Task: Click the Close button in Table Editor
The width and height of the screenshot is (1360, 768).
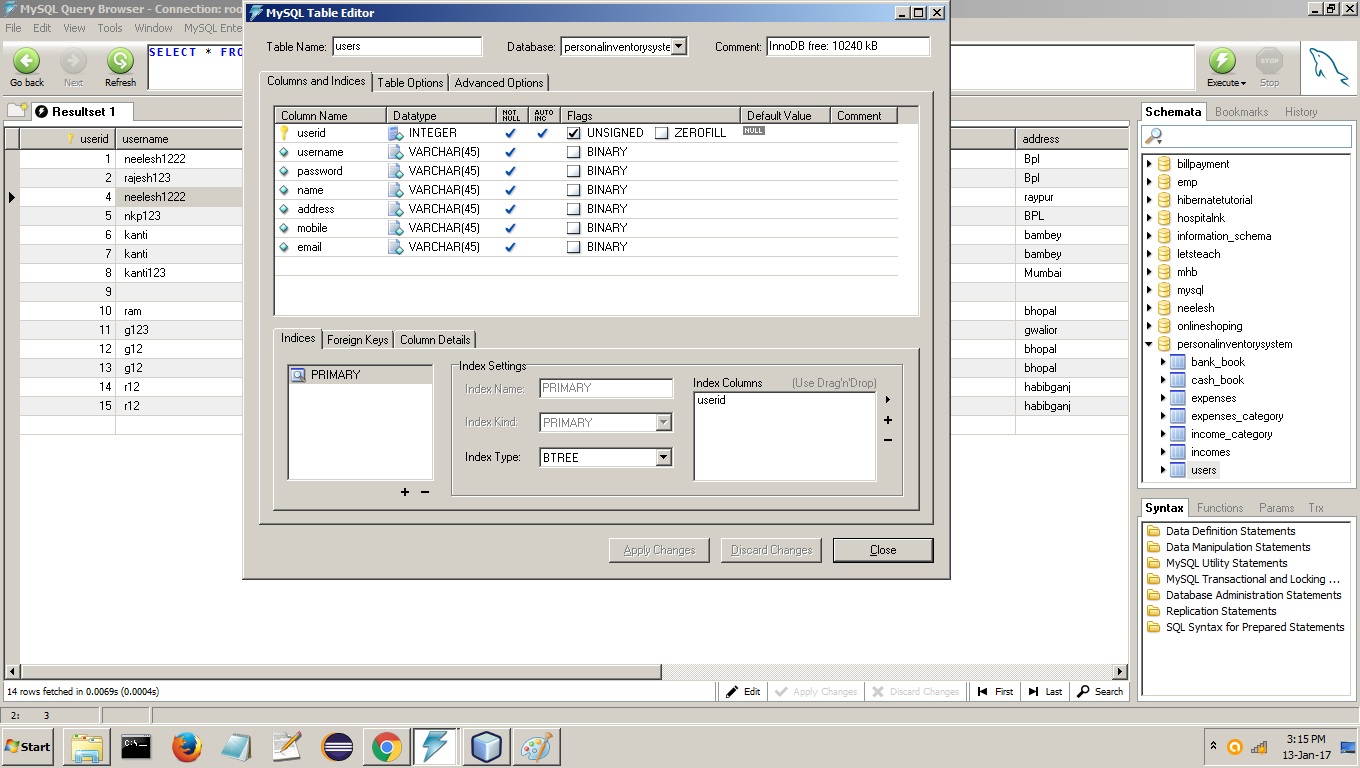Action: point(883,550)
